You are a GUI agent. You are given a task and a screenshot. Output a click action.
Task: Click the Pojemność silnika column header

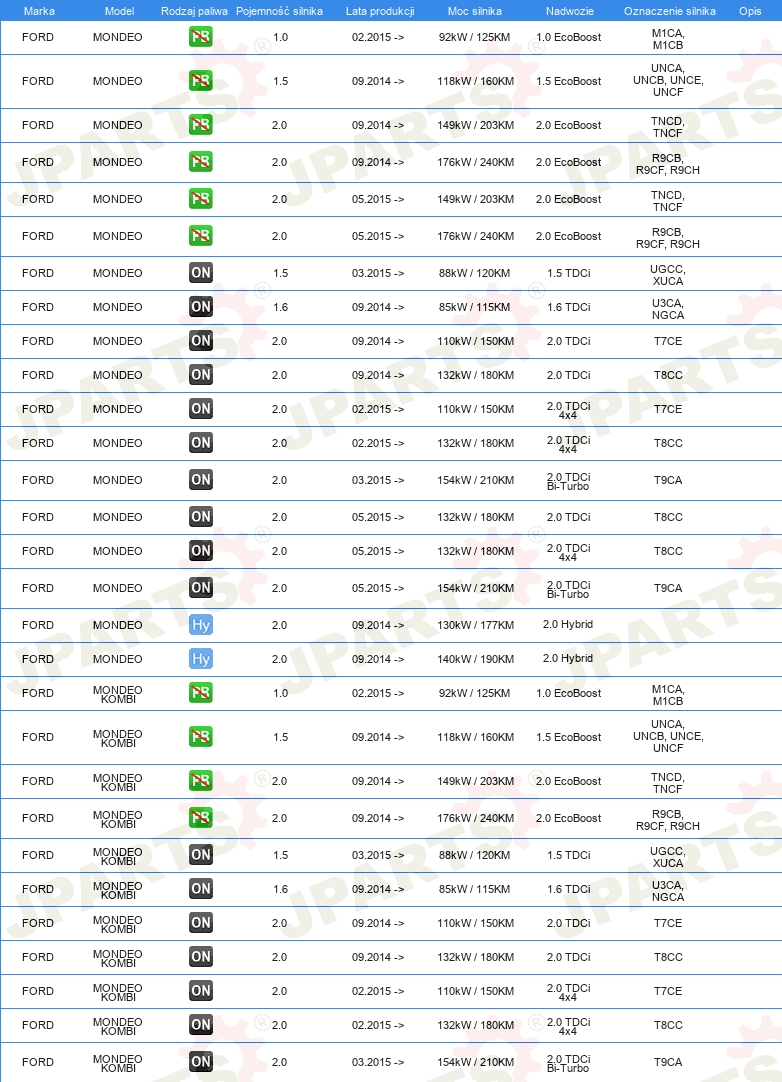280,11
